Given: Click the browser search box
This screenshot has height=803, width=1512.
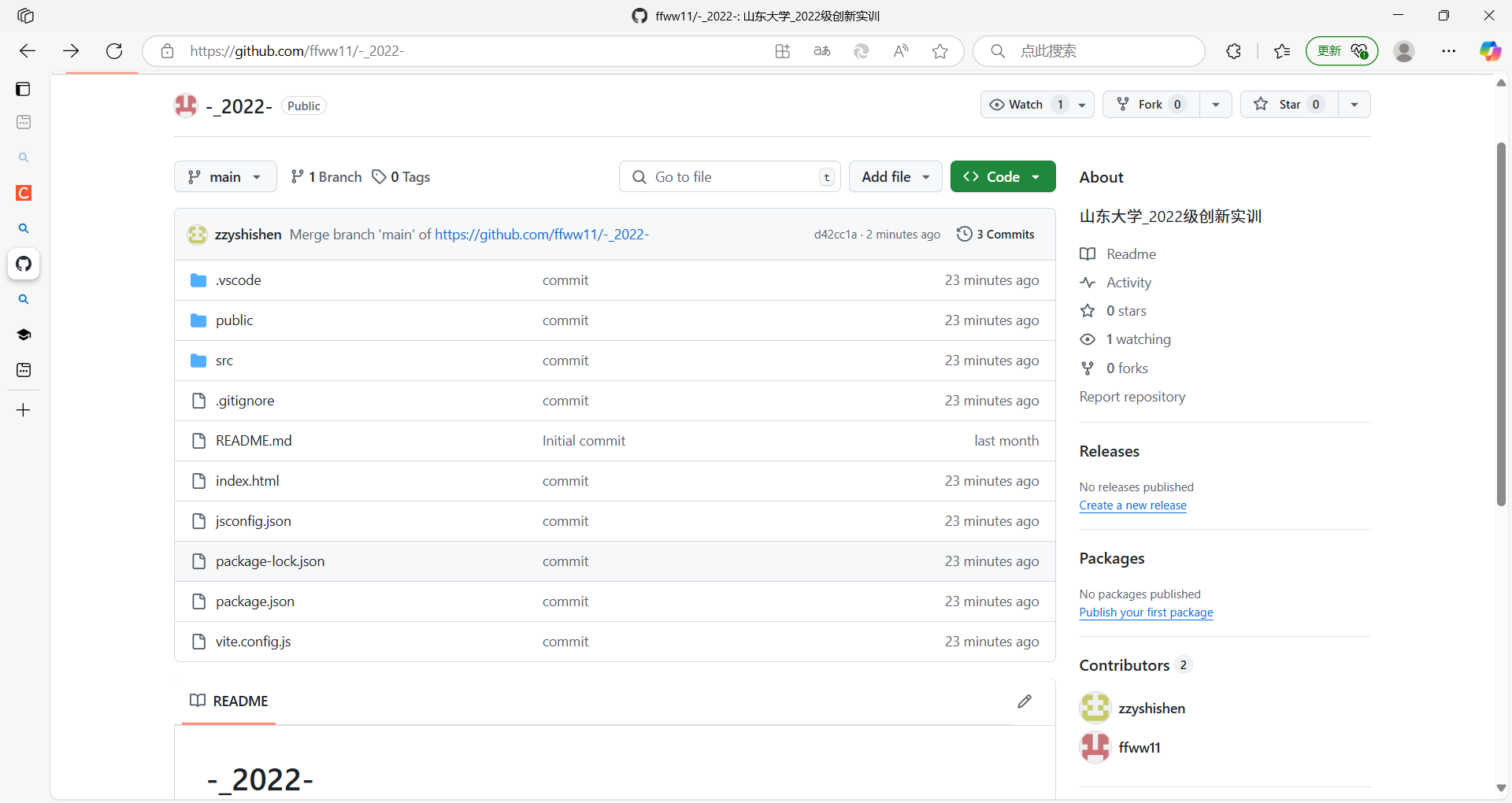Looking at the screenshot, I should (x=1089, y=51).
